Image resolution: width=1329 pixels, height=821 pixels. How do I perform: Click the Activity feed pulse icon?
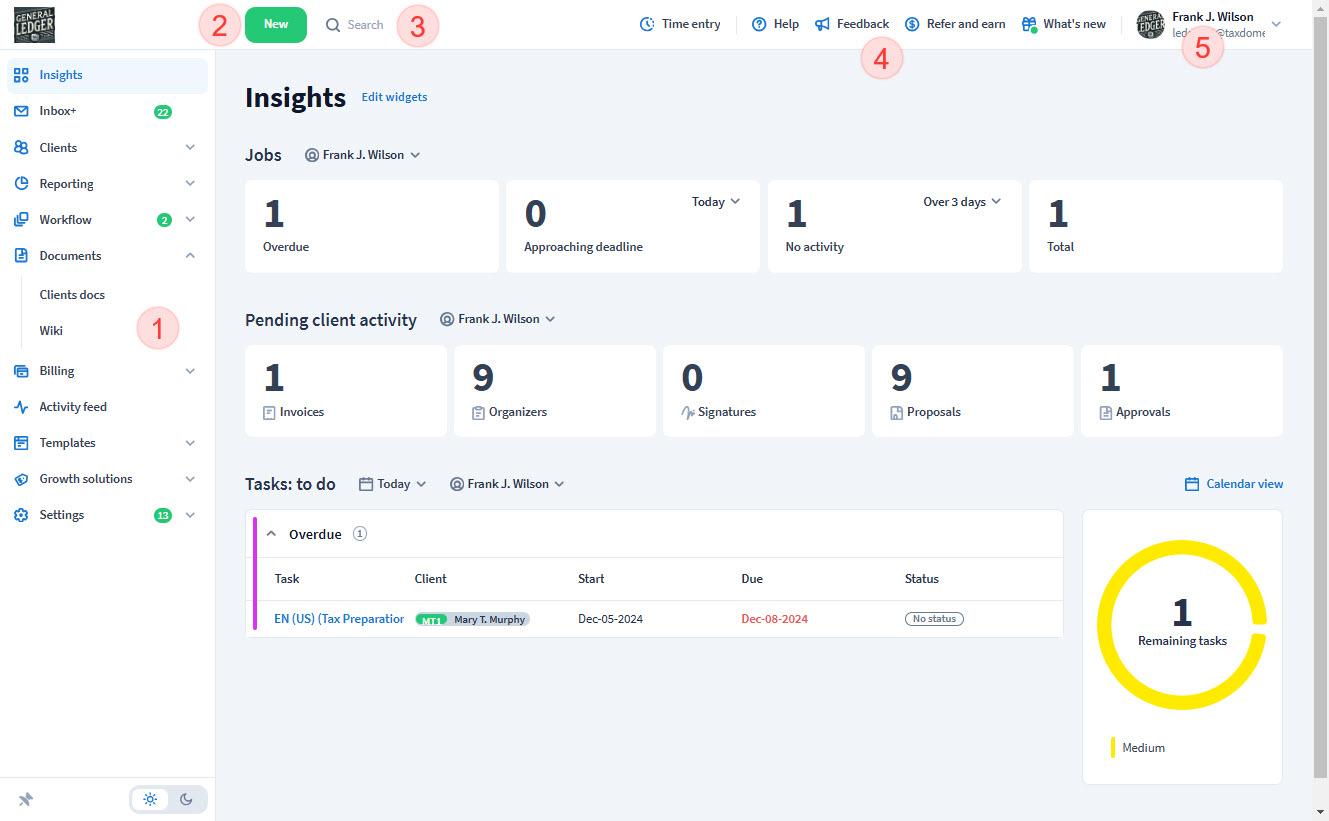(x=21, y=407)
